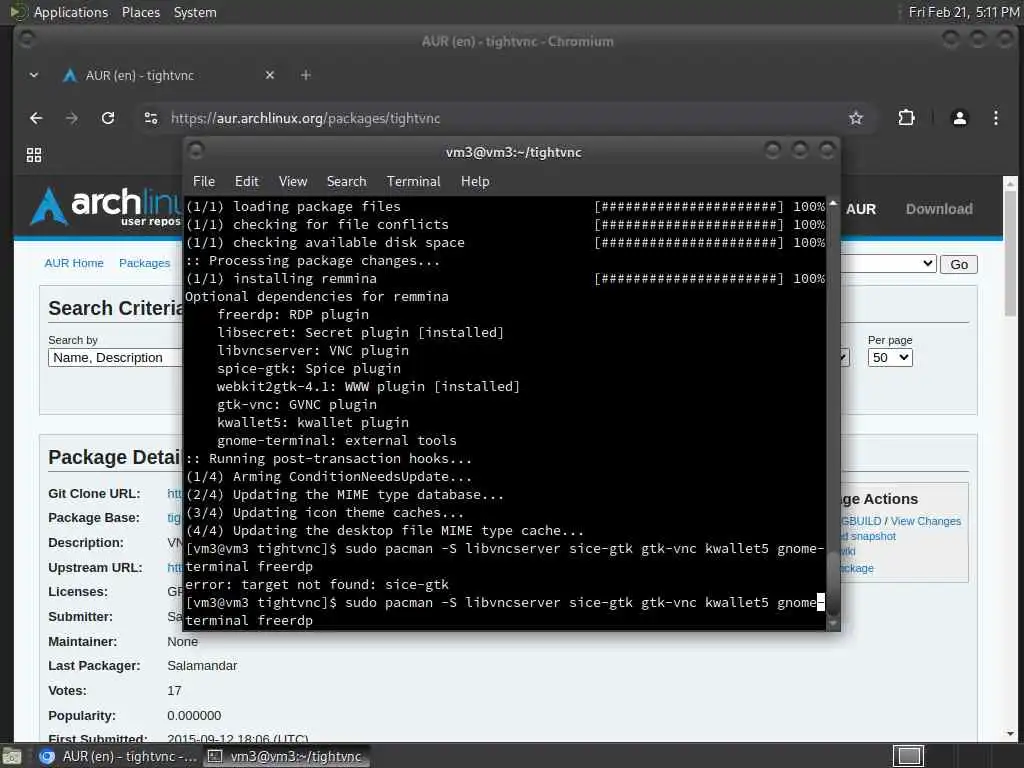Screen dimensions: 1024x768
Task: Open Chromium three-dot menu
Action: [995, 118]
